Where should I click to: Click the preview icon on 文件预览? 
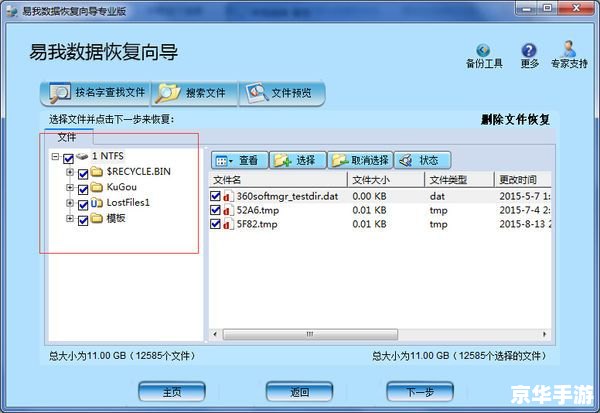click(x=257, y=93)
